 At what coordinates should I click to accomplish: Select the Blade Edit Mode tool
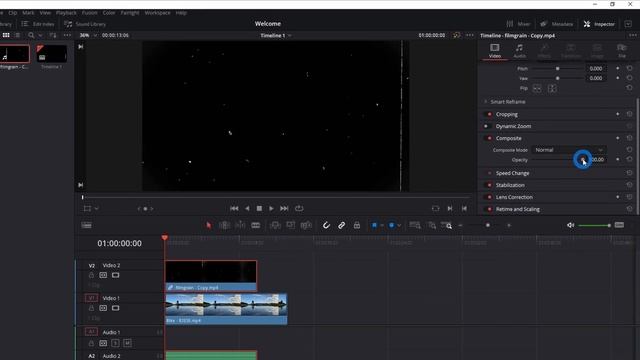tap(256, 225)
